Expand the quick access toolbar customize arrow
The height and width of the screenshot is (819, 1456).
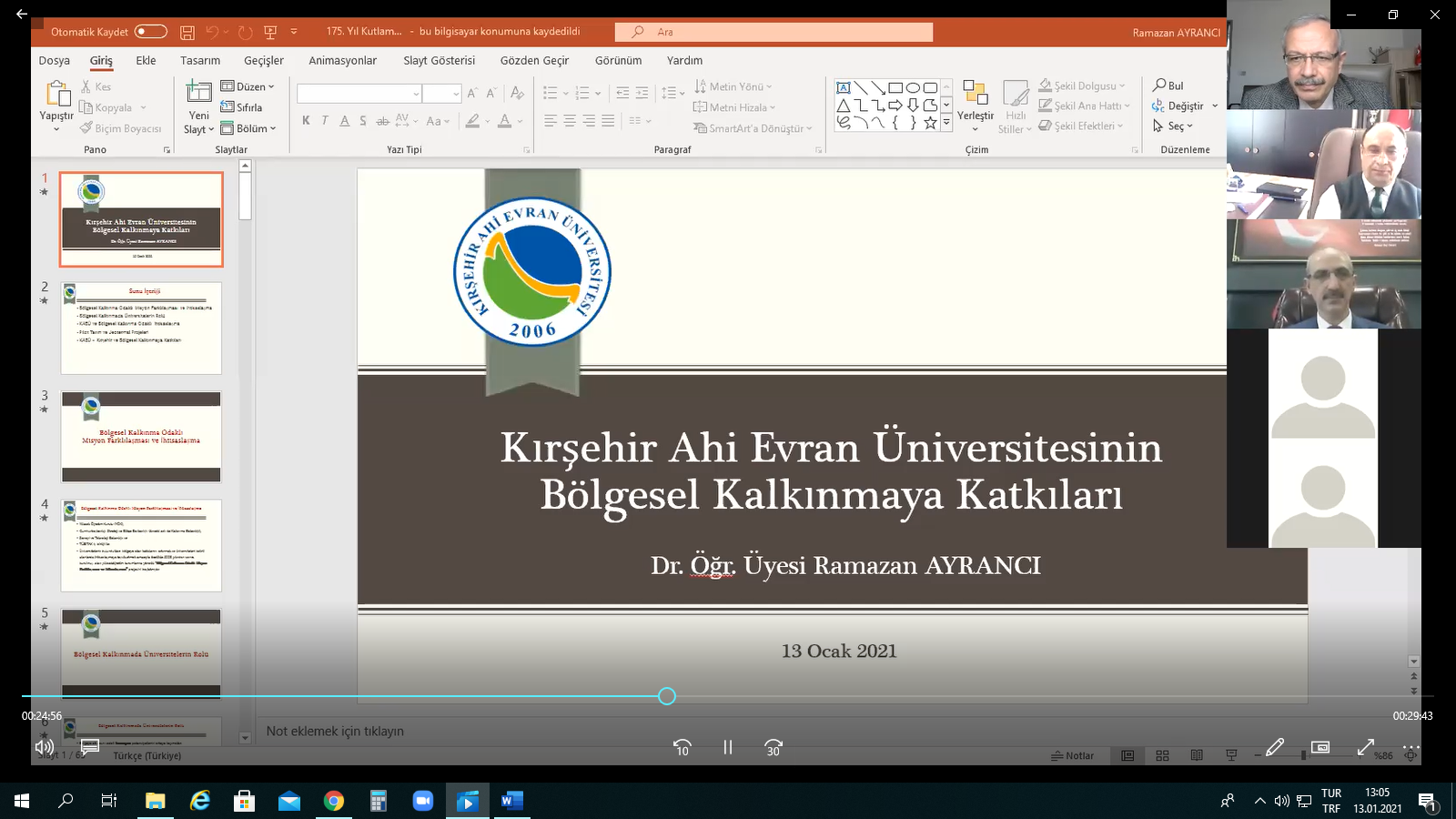tap(294, 32)
